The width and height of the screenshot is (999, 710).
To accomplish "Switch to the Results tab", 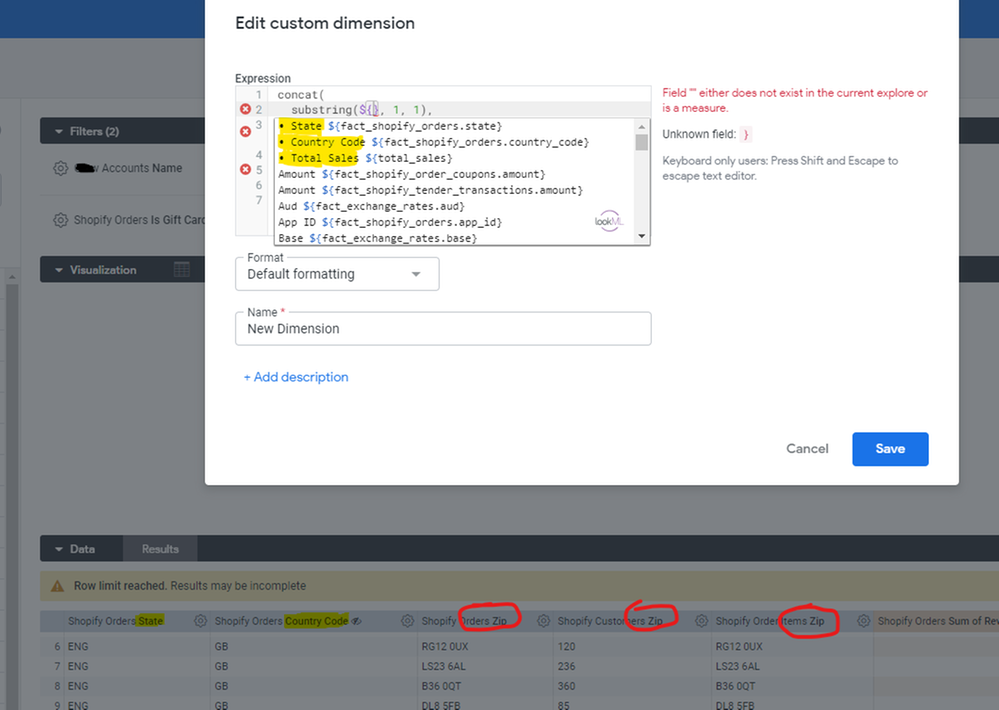I will pos(160,549).
